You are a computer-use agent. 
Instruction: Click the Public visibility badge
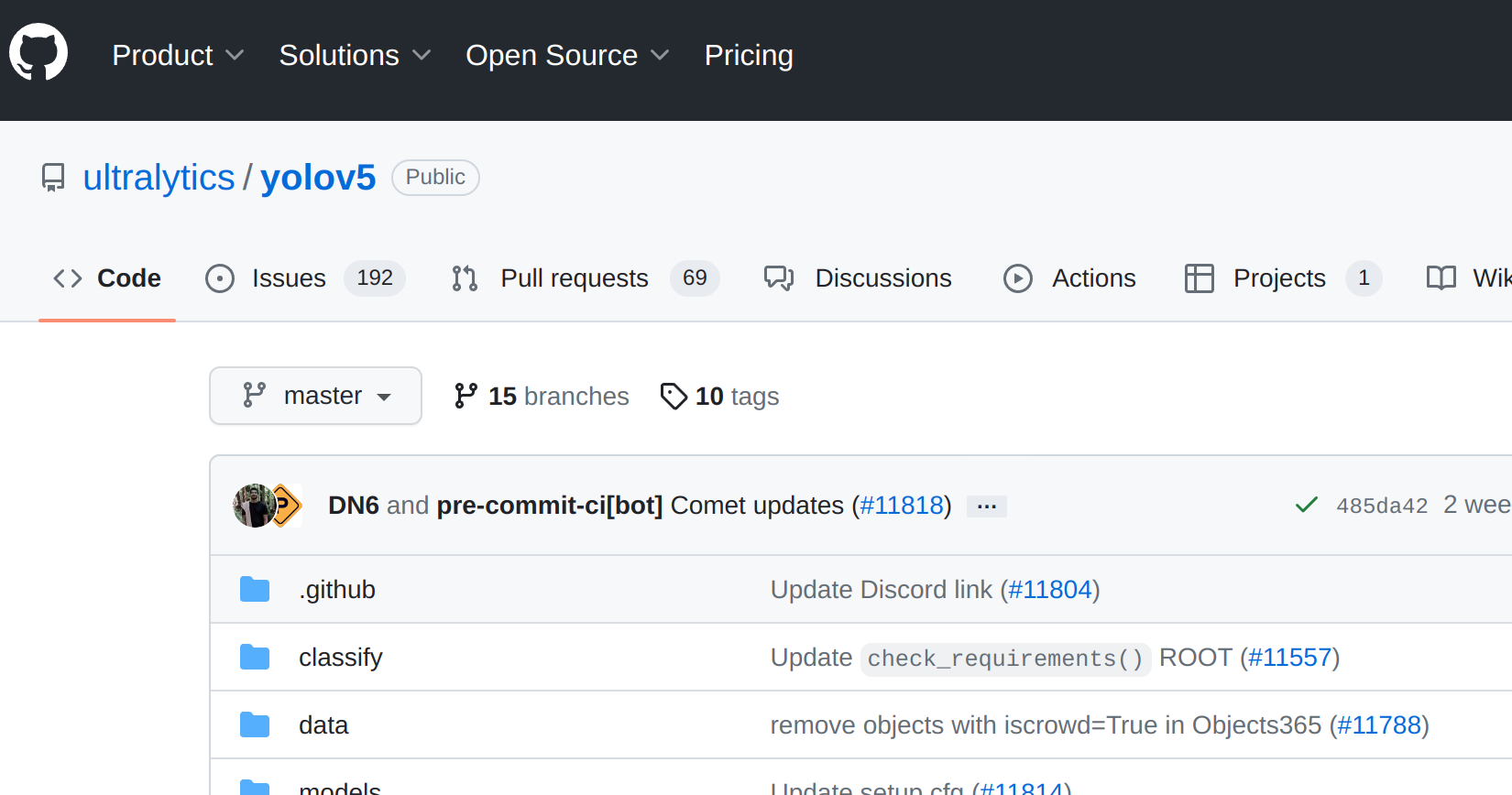(x=435, y=177)
